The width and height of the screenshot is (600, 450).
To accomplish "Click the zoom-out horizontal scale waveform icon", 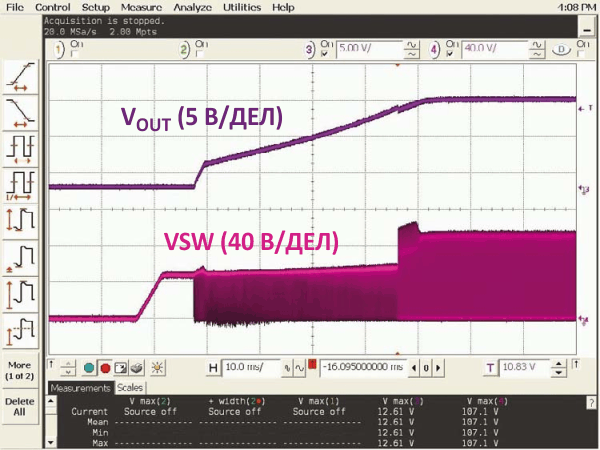I will pyautogui.click(x=287, y=368).
